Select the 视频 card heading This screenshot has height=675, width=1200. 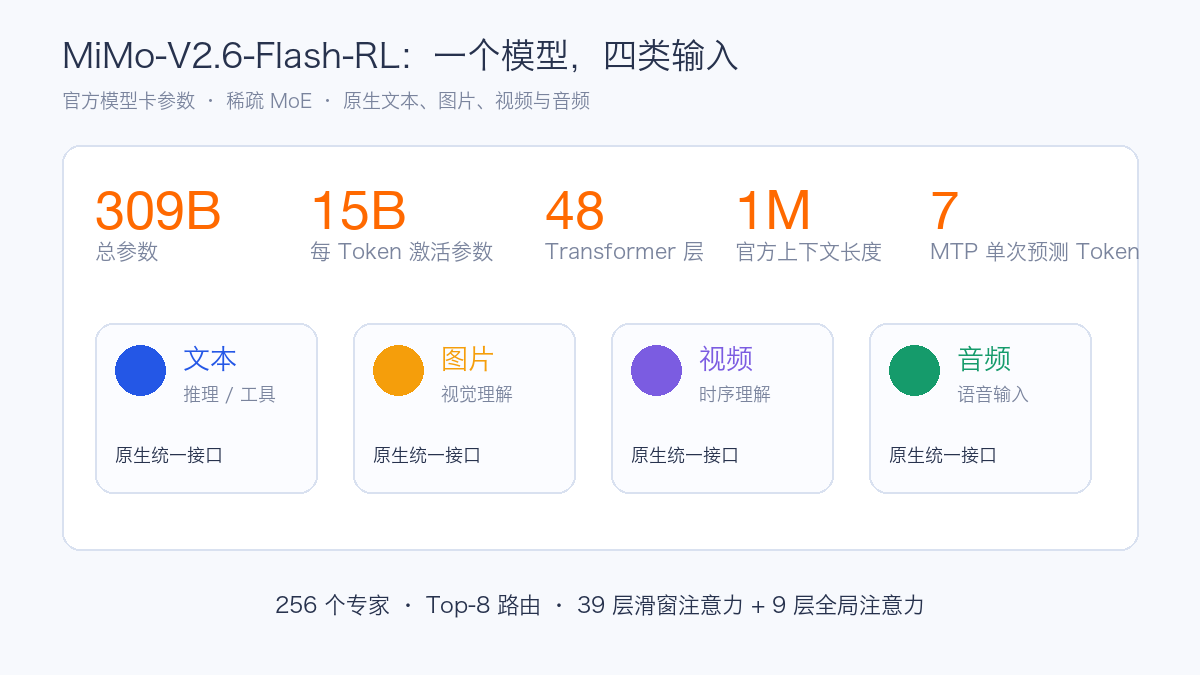point(726,358)
